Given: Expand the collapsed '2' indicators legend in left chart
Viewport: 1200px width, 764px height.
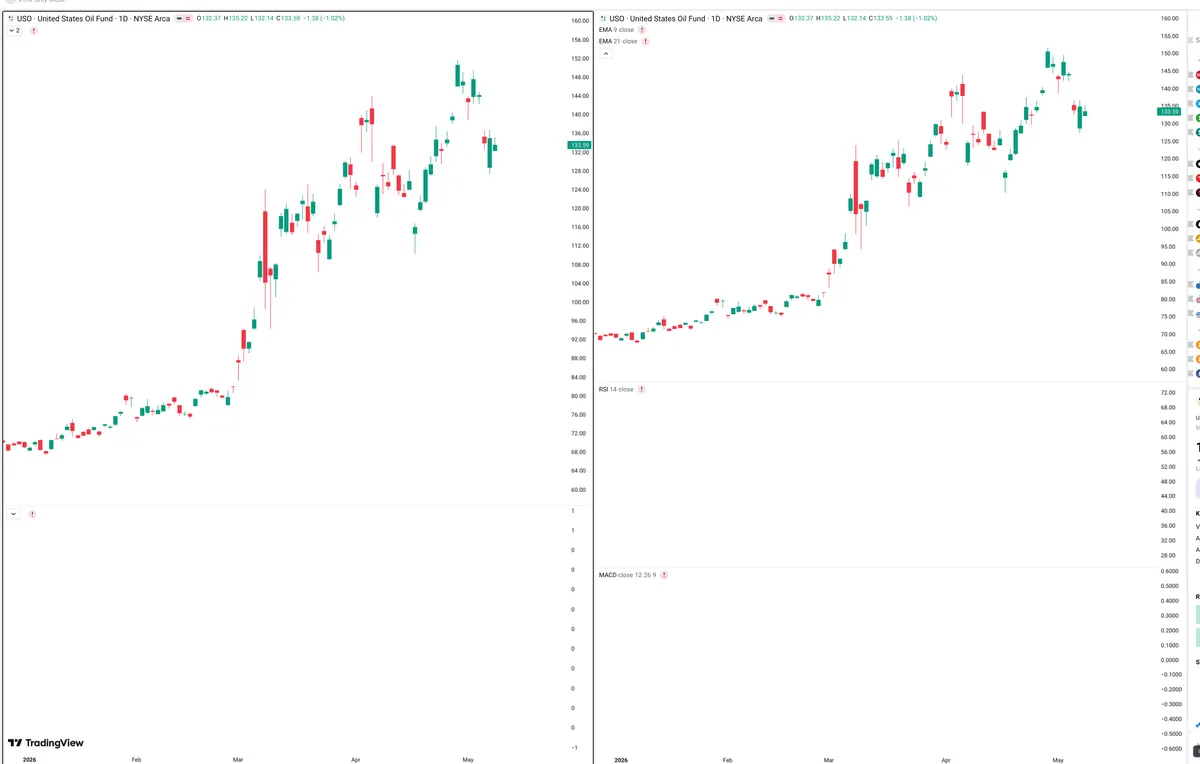Looking at the screenshot, I should pos(15,31).
